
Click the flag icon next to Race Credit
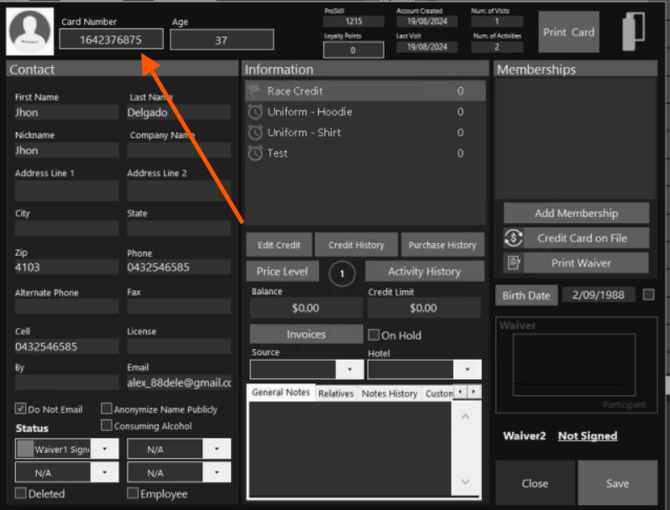(x=255, y=91)
